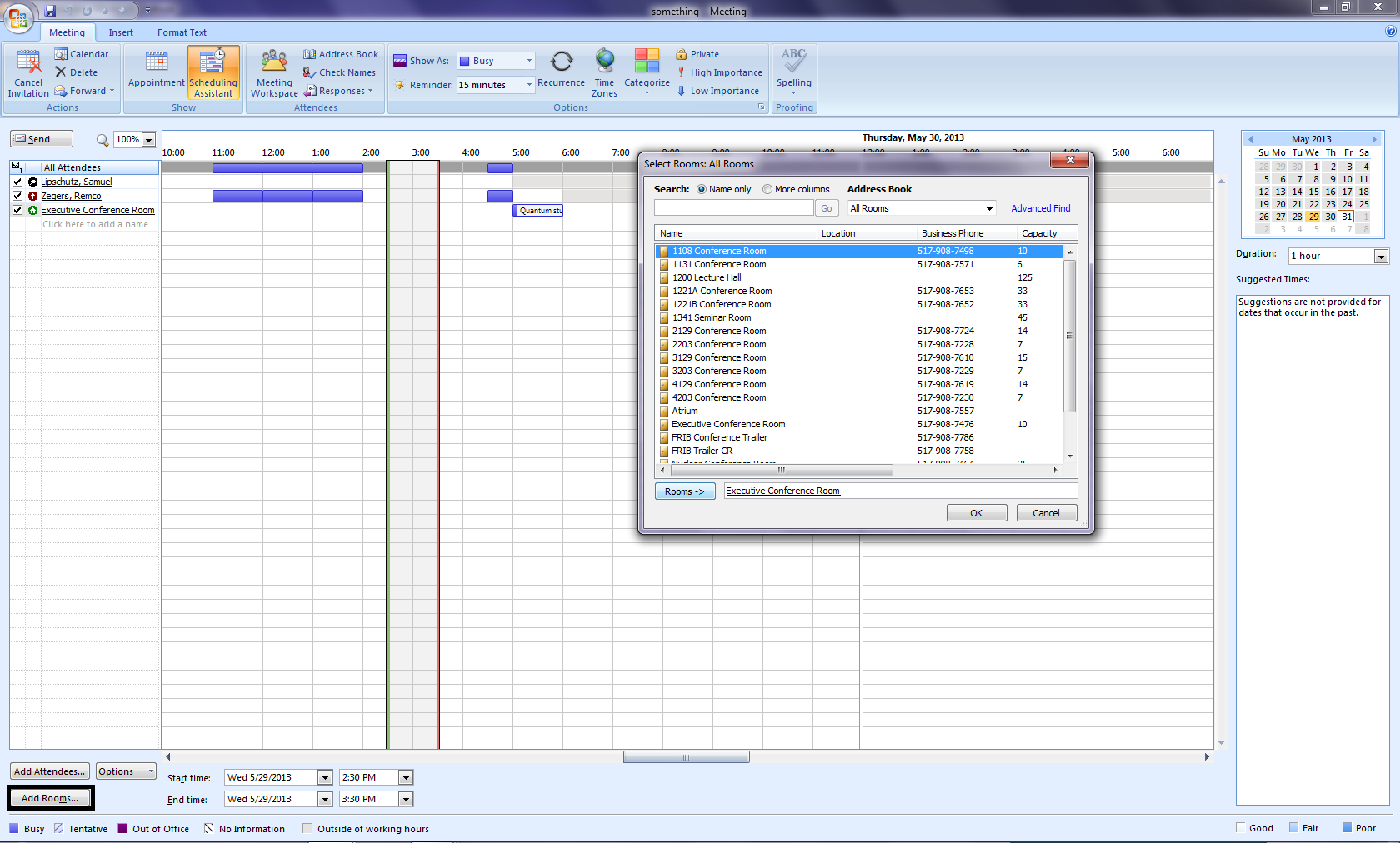The height and width of the screenshot is (843, 1400).
Task: Run the Spelling check
Action: pyautogui.click(x=793, y=62)
